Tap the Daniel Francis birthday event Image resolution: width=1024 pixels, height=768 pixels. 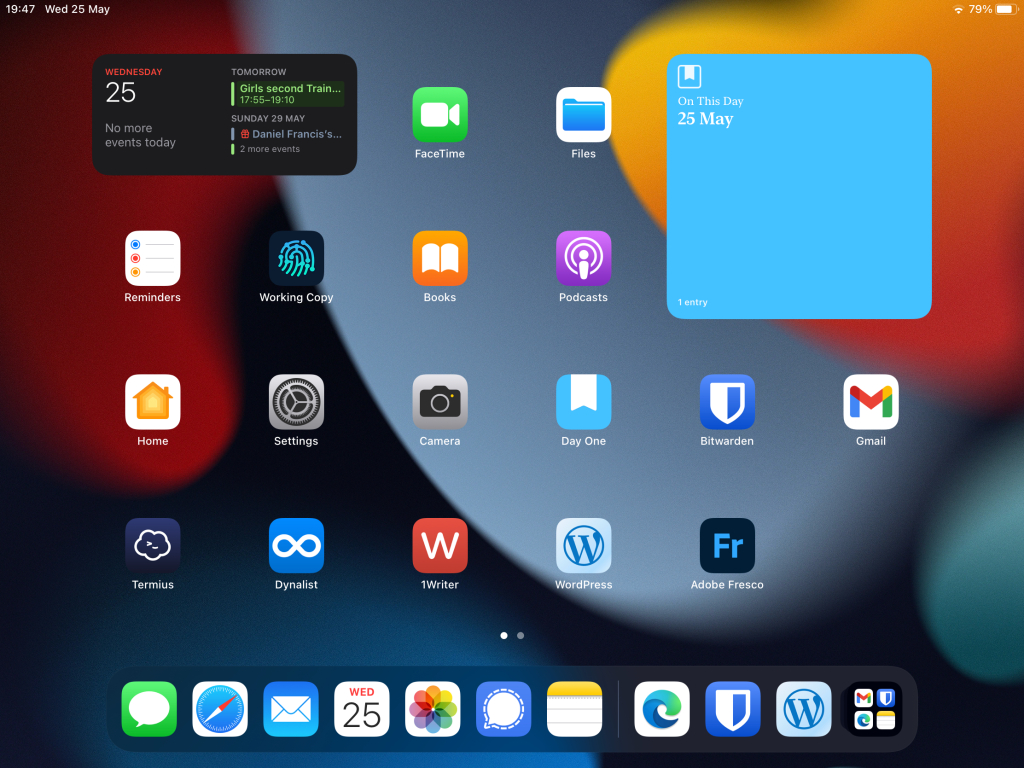pyautogui.click(x=290, y=134)
